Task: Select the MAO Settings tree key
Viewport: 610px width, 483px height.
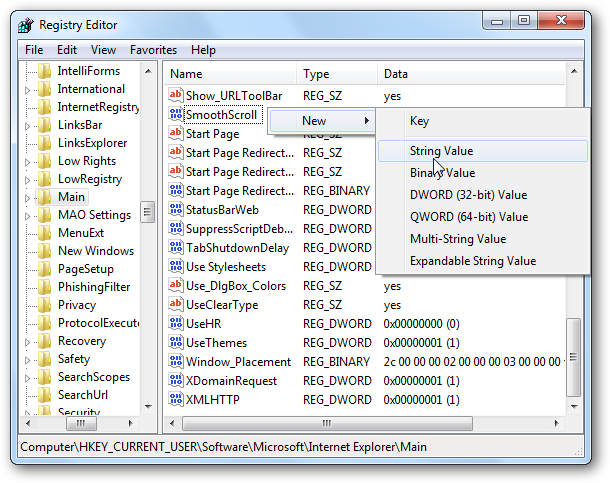Action: 94,215
